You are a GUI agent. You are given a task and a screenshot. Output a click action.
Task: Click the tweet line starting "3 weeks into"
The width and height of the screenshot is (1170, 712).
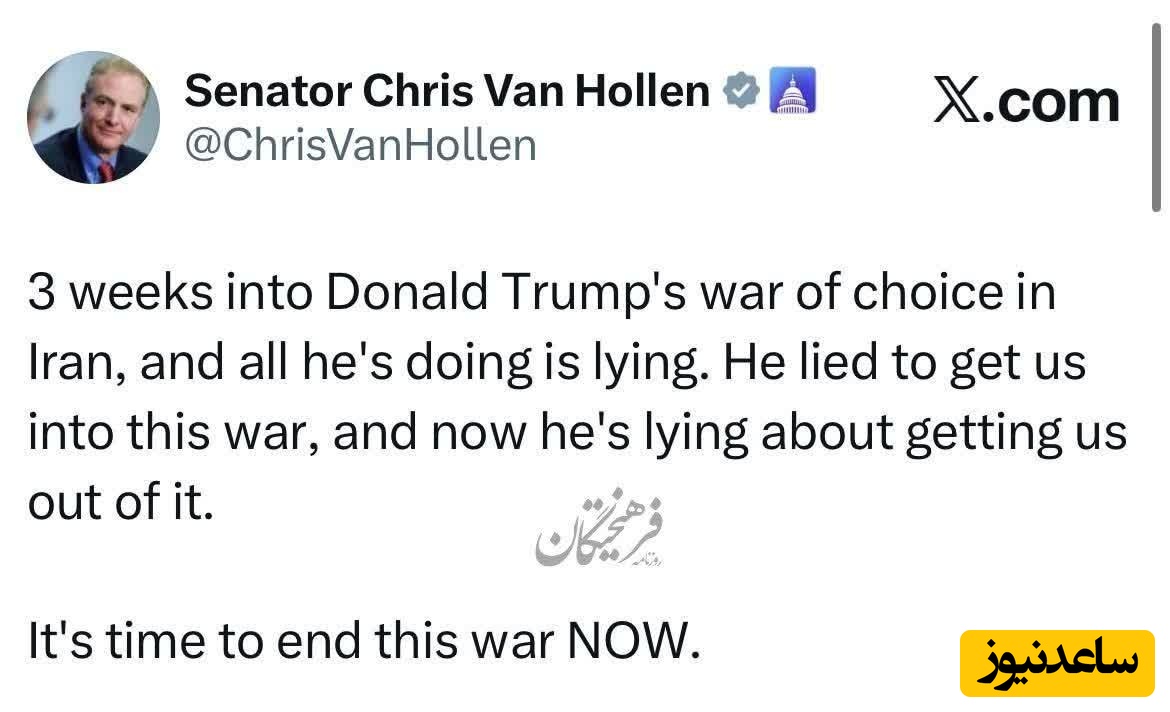pyautogui.click(x=541, y=294)
